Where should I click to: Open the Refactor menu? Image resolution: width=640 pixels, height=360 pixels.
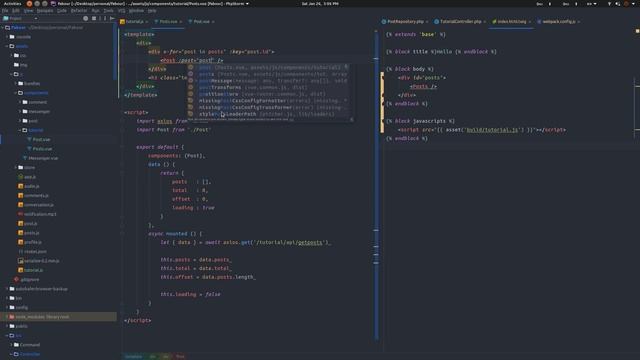79,11
